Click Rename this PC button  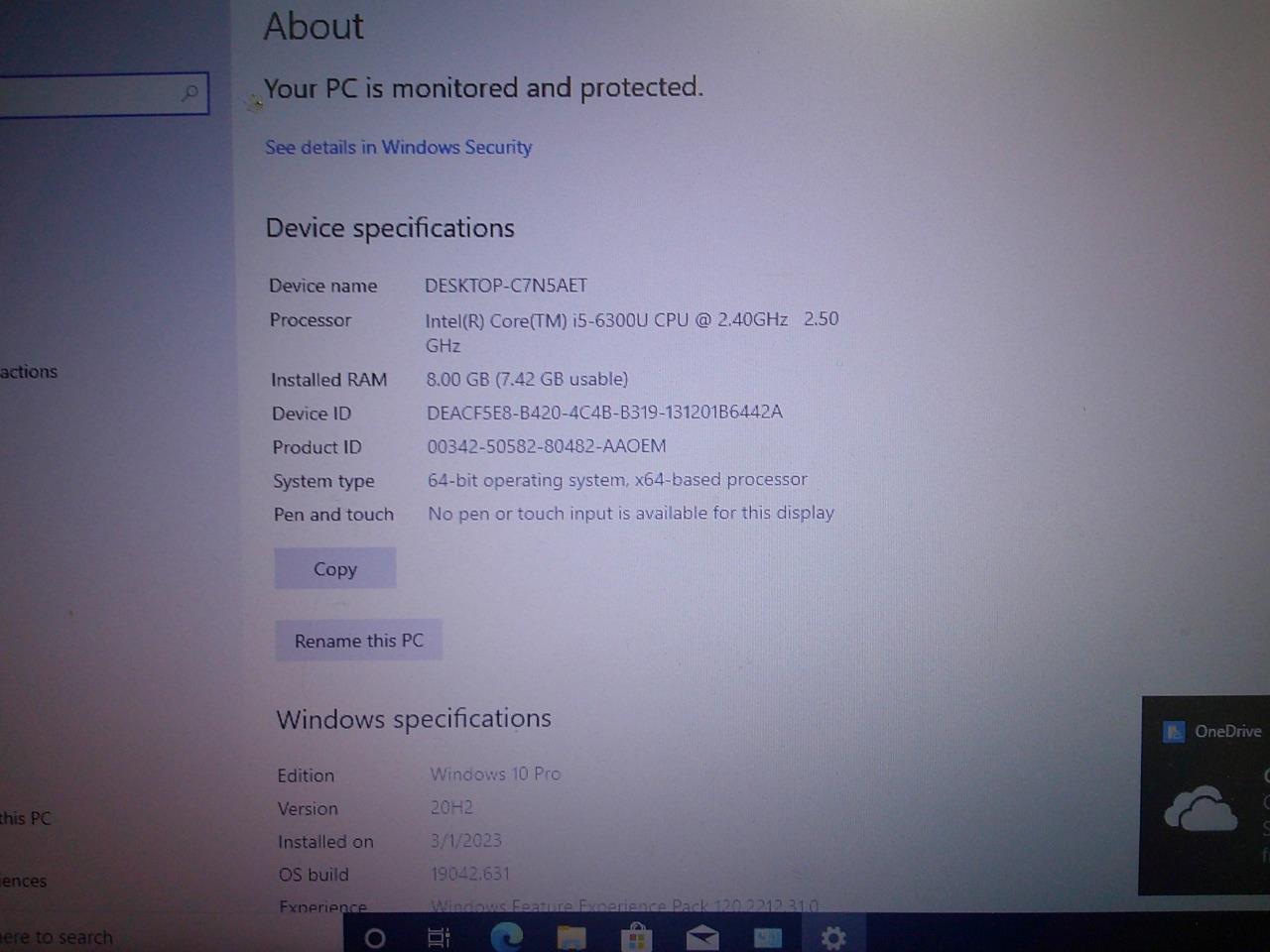click(359, 641)
